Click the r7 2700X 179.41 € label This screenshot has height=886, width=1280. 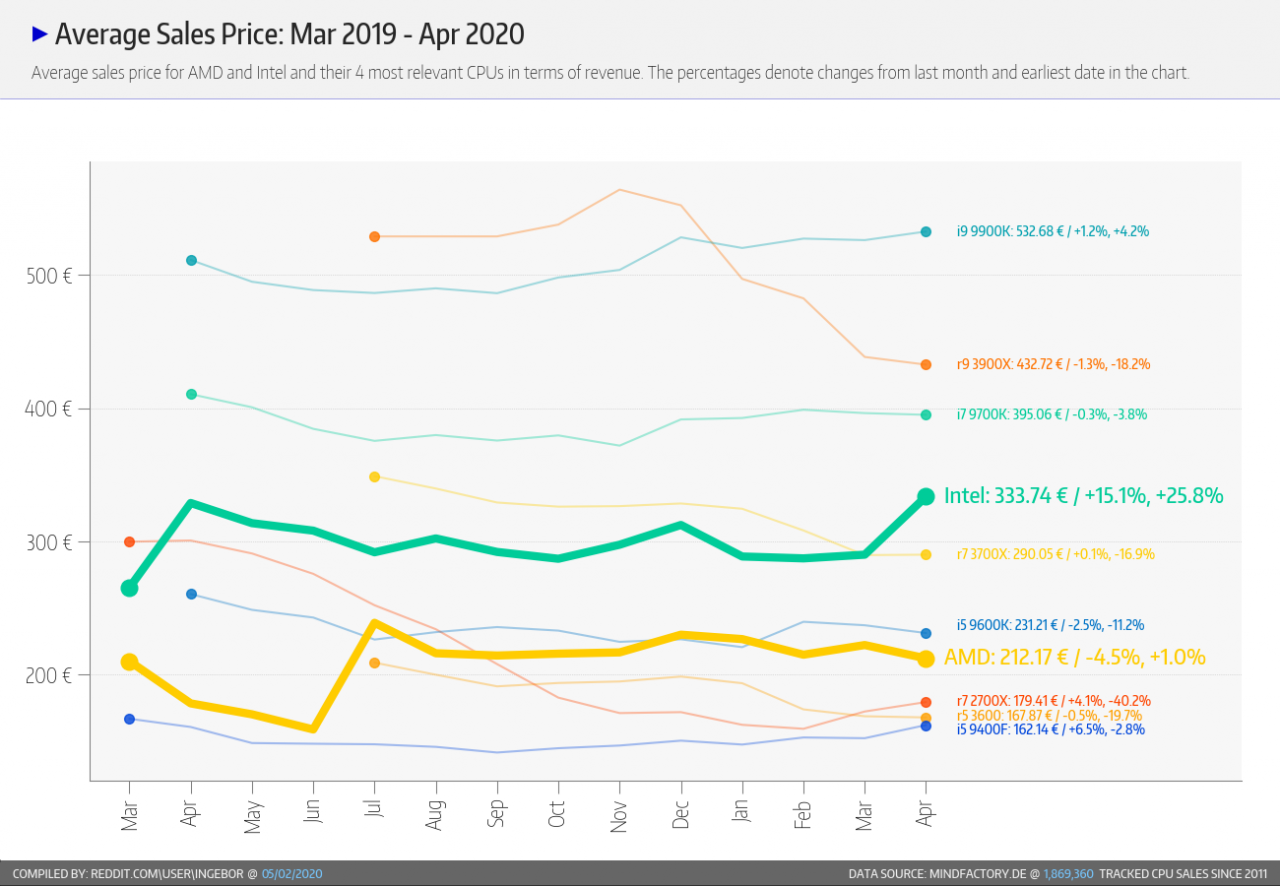coord(1053,701)
